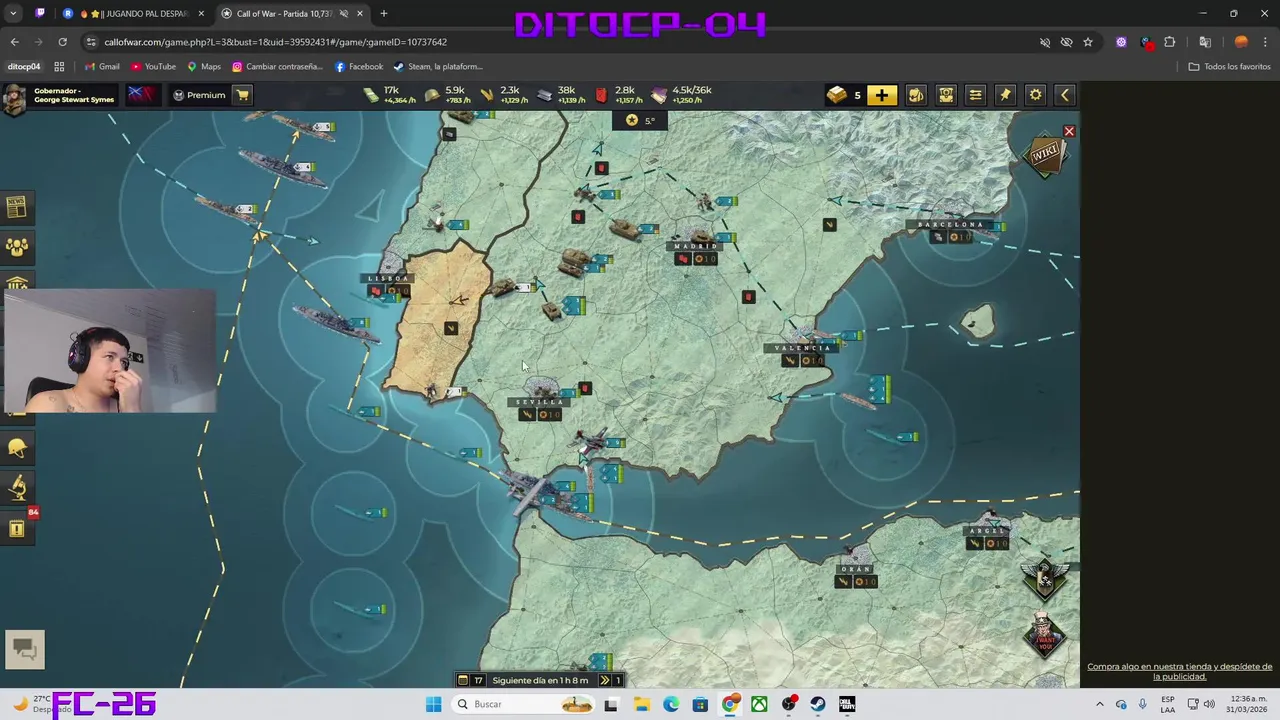Open the 'Steam, la plataform...' bookmark

point(438,67)
